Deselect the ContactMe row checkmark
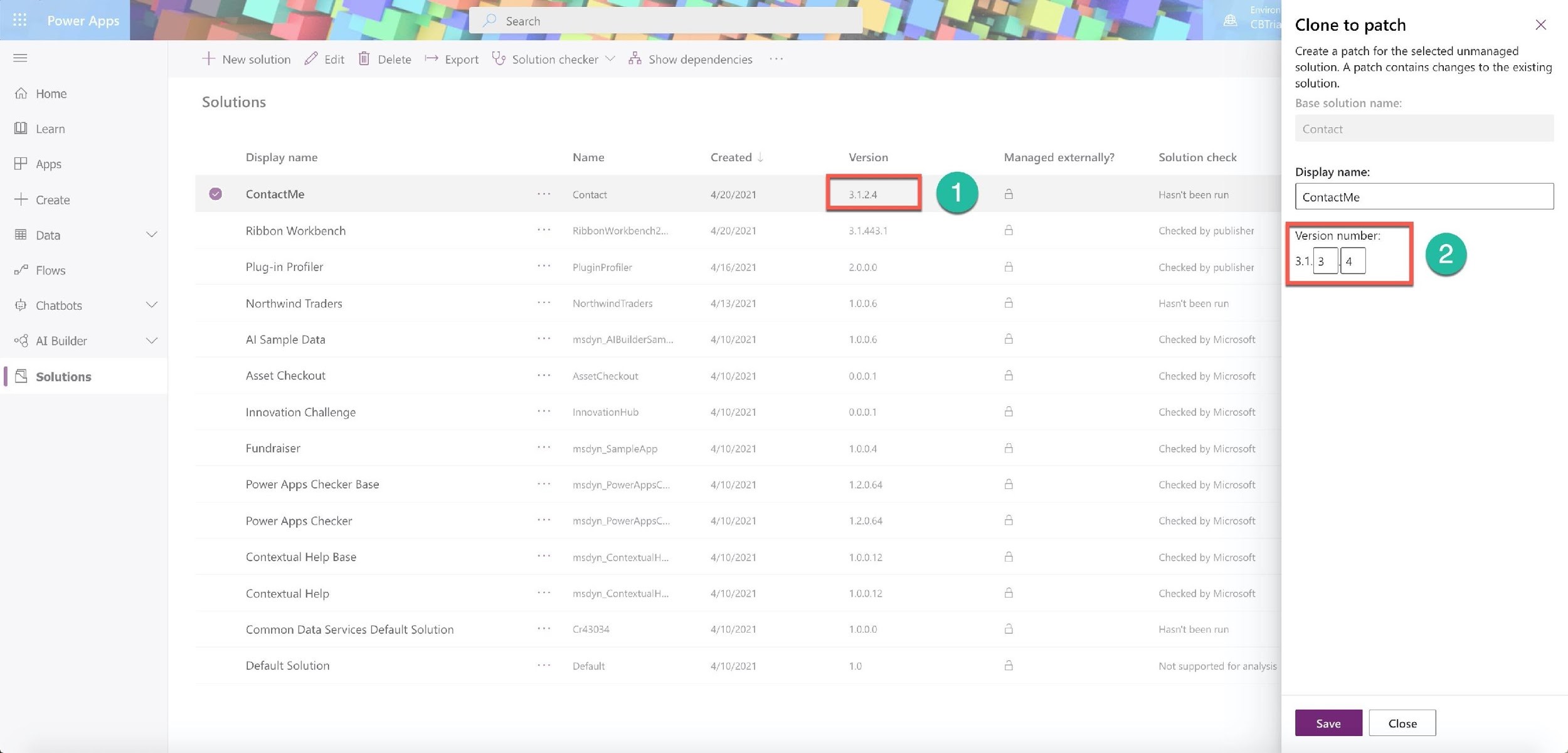This screenshot has height=753, width=1568. [x=215, y=194]
